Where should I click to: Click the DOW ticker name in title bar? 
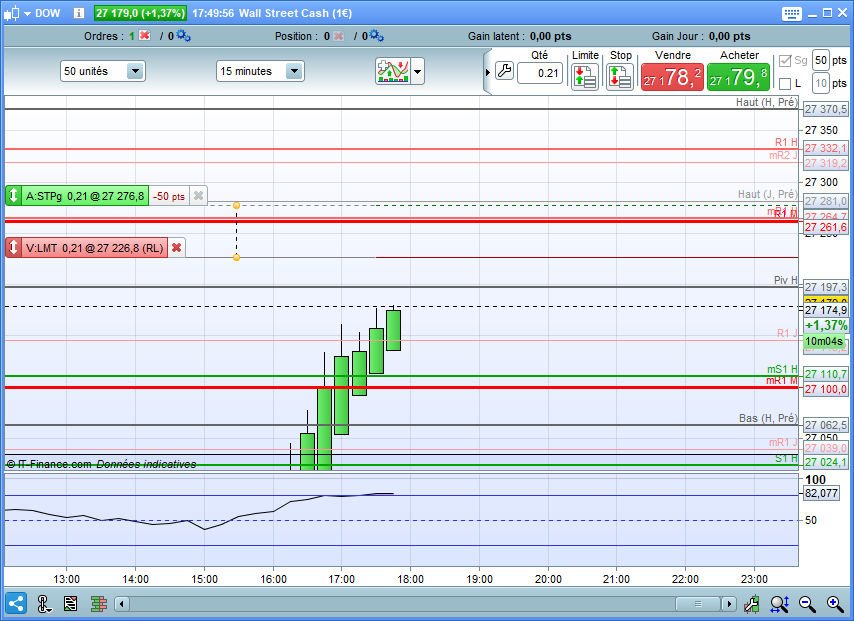click(47, 13)
